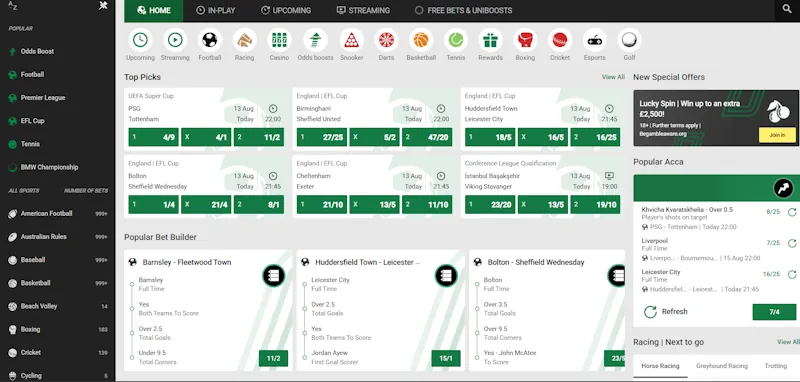The width and height of the screenshot is (800, 382).
Task: Open the Rewards gift icon
Action: pyautogui.click(x=490, y=40)
